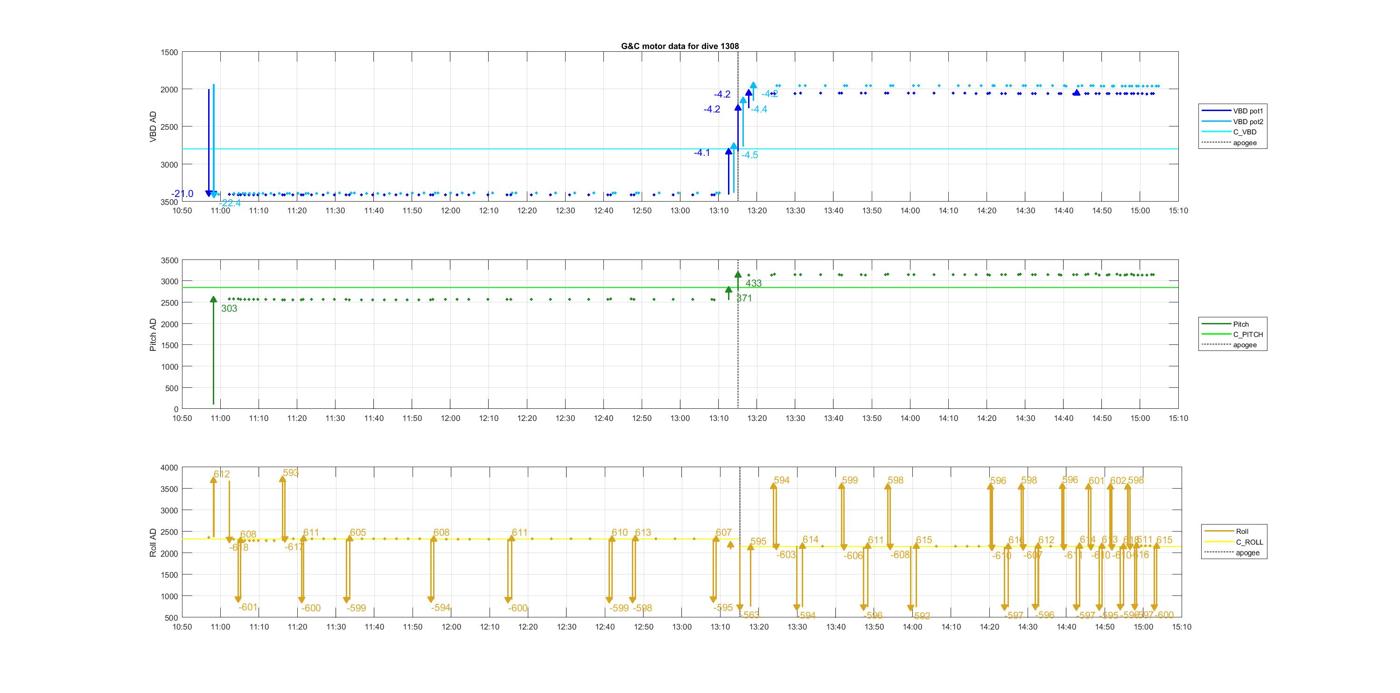The height and width of the screenshot is (693, 1400).
Task: Click the '12:00' x-tick under the VBD plot
Action: (450, 211)
